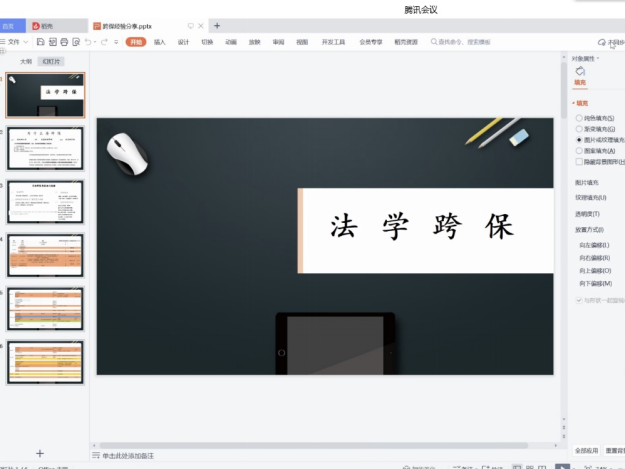625x469 pixels.
Task: Click the 重置背景 button
Action: pos(614,451)
